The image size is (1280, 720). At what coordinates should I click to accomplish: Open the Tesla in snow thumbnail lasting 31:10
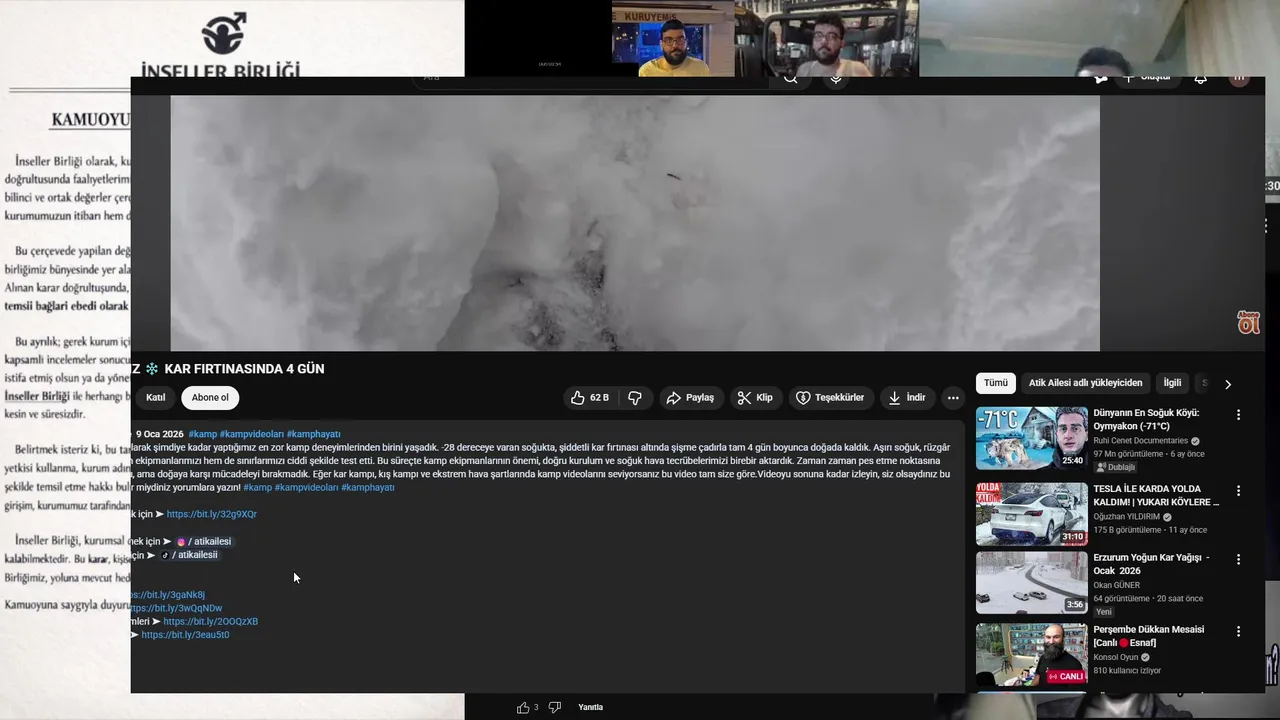[1031, 514]
